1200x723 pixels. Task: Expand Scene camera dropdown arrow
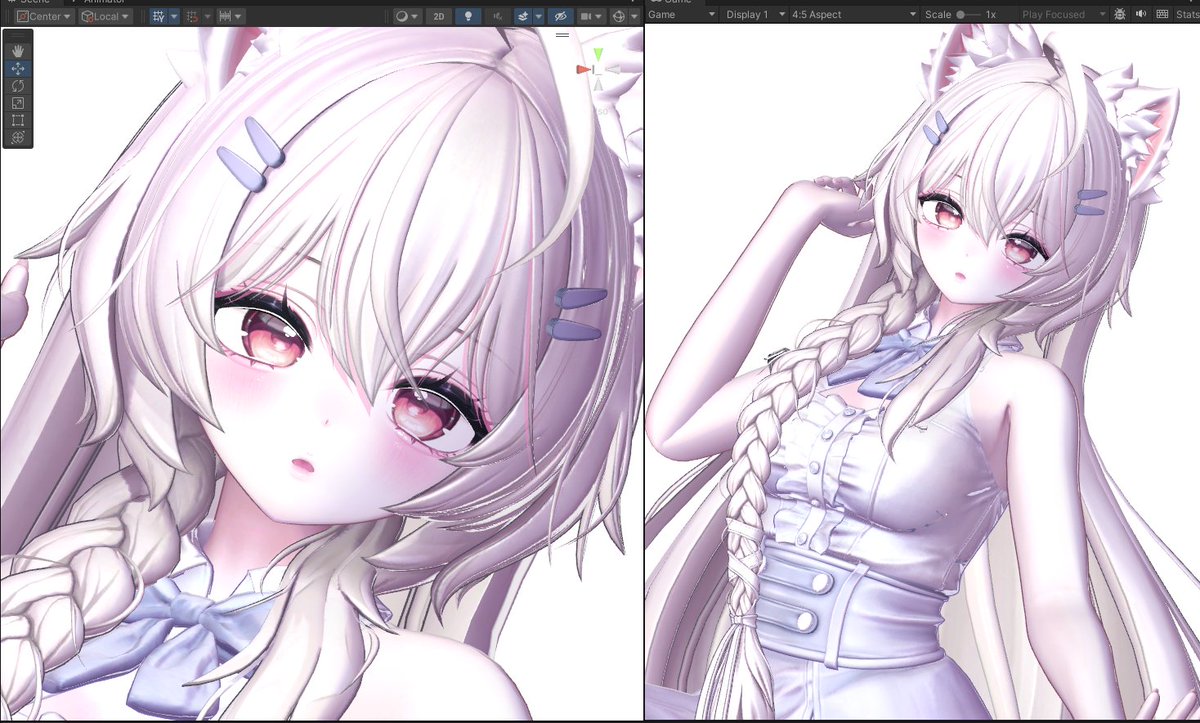click(600, 16)
